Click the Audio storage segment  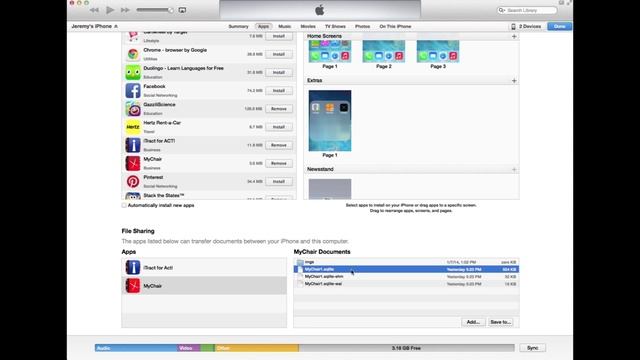136,348
